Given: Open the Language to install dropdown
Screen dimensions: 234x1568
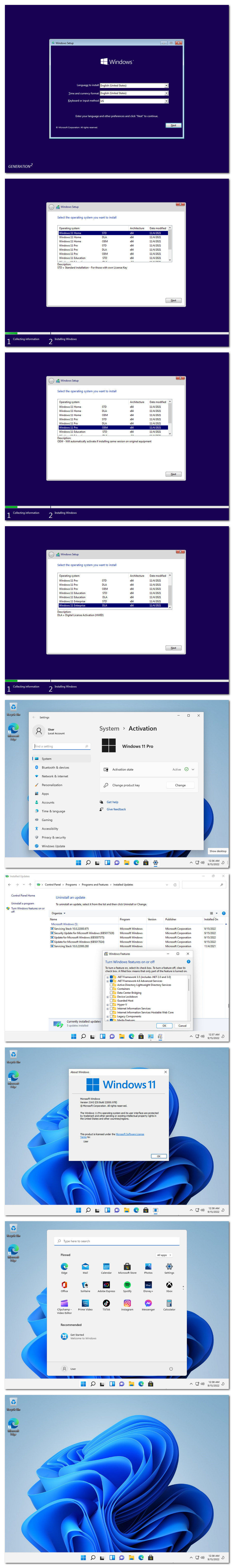Looking at the screenshot, I should [x=166, y=85].
